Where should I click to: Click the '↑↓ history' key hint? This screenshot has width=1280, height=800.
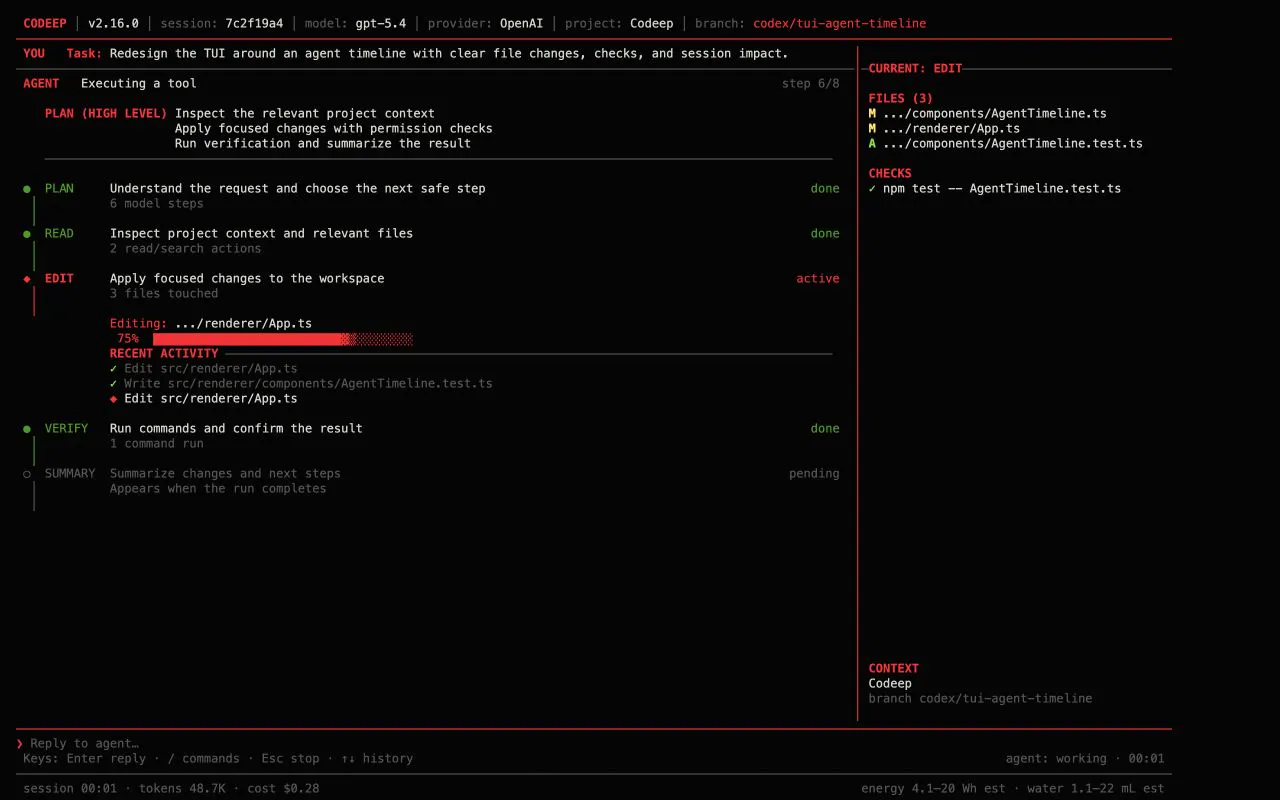(x=377, y=759)
